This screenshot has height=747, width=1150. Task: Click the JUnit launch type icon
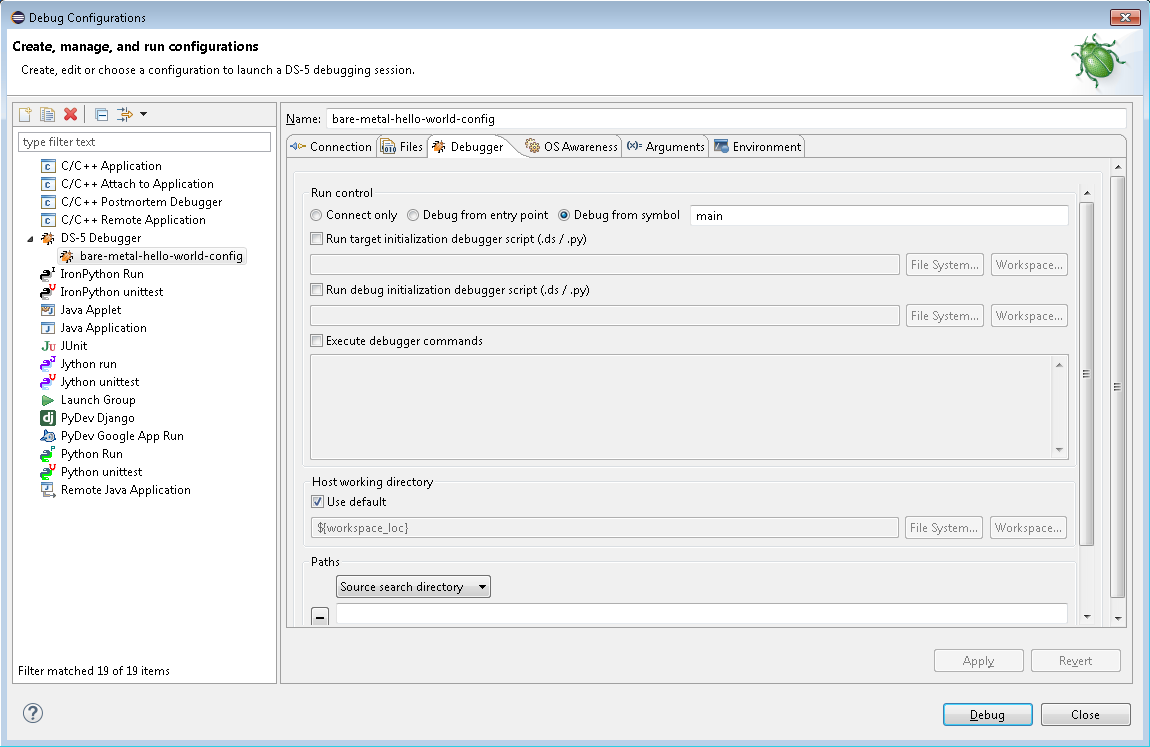pyautogui.click(x=47, y=346)
